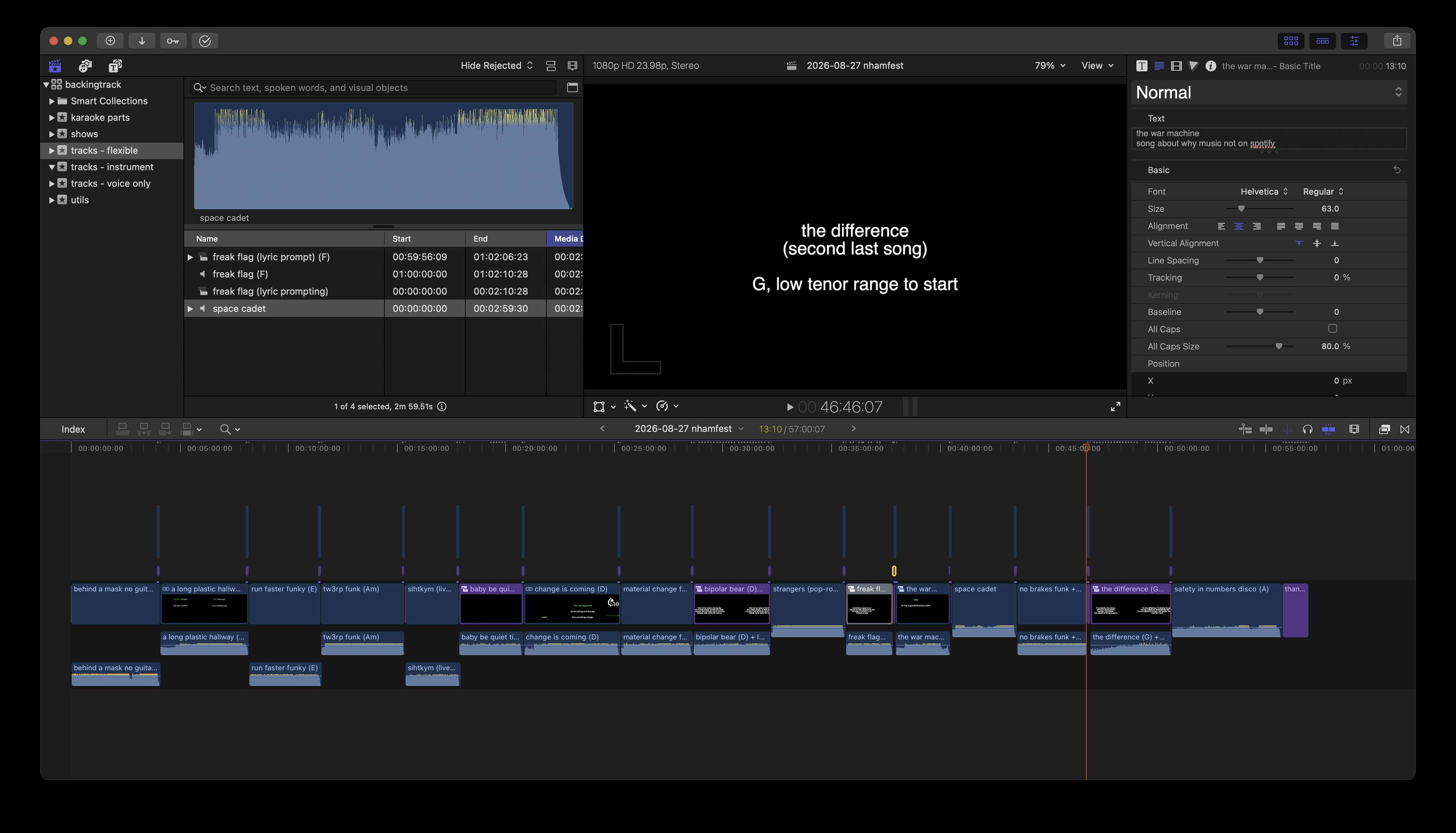The height and width of the screenshot is (833, 1456).
Task: Expand karaoke parts event
Action: pos(52,118)
